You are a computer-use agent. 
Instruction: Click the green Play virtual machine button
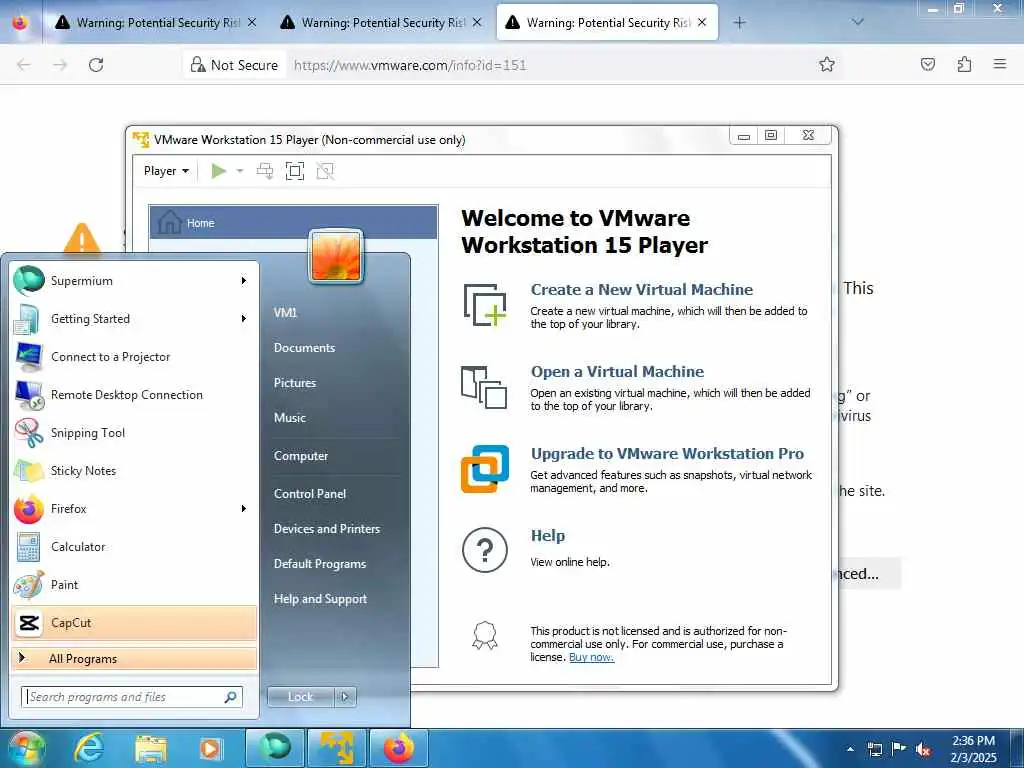pos(219,171)
